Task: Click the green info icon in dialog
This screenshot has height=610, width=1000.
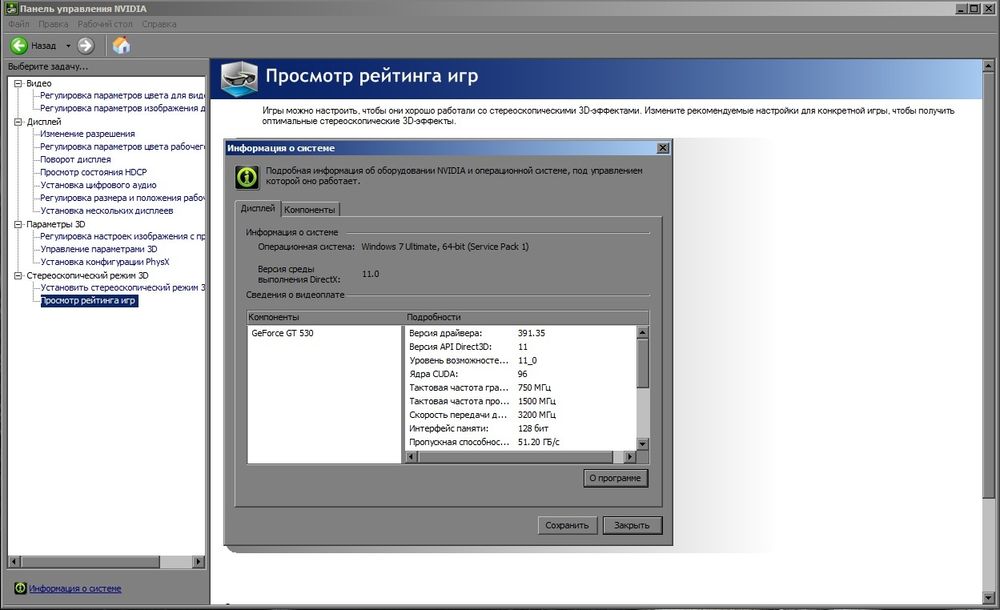Action: coord(247,177)
